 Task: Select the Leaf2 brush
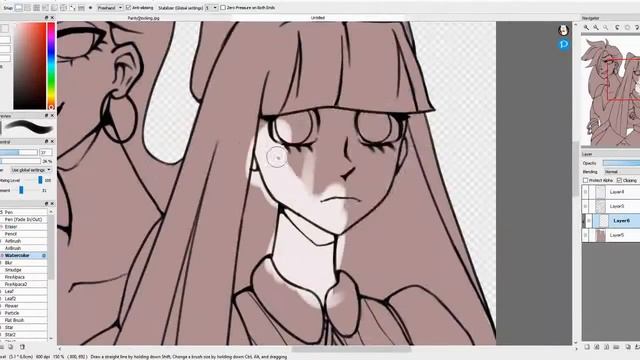pyautogui.click(x=24, y=299)
